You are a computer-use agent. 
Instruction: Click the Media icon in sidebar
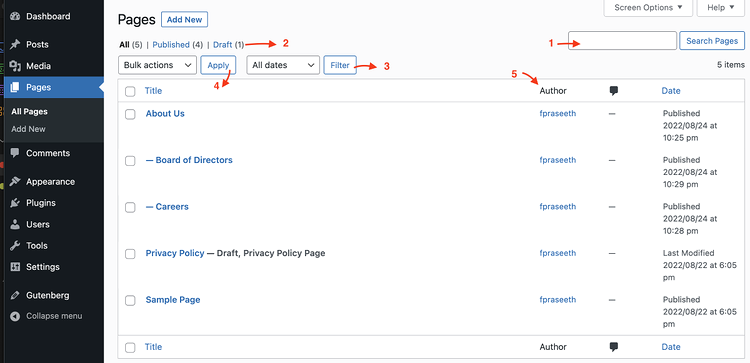tap(15, 66)
